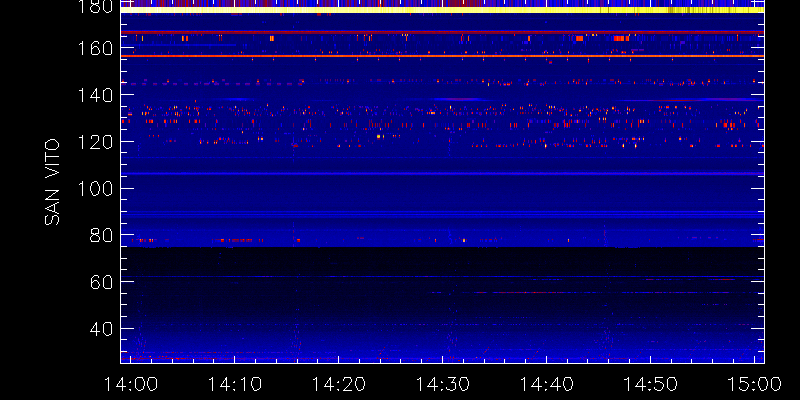Image resolution: width=800 pixels, height=400 pixels.
Task: Click the 140 frequency axis label
Action: tap(95, 95)
